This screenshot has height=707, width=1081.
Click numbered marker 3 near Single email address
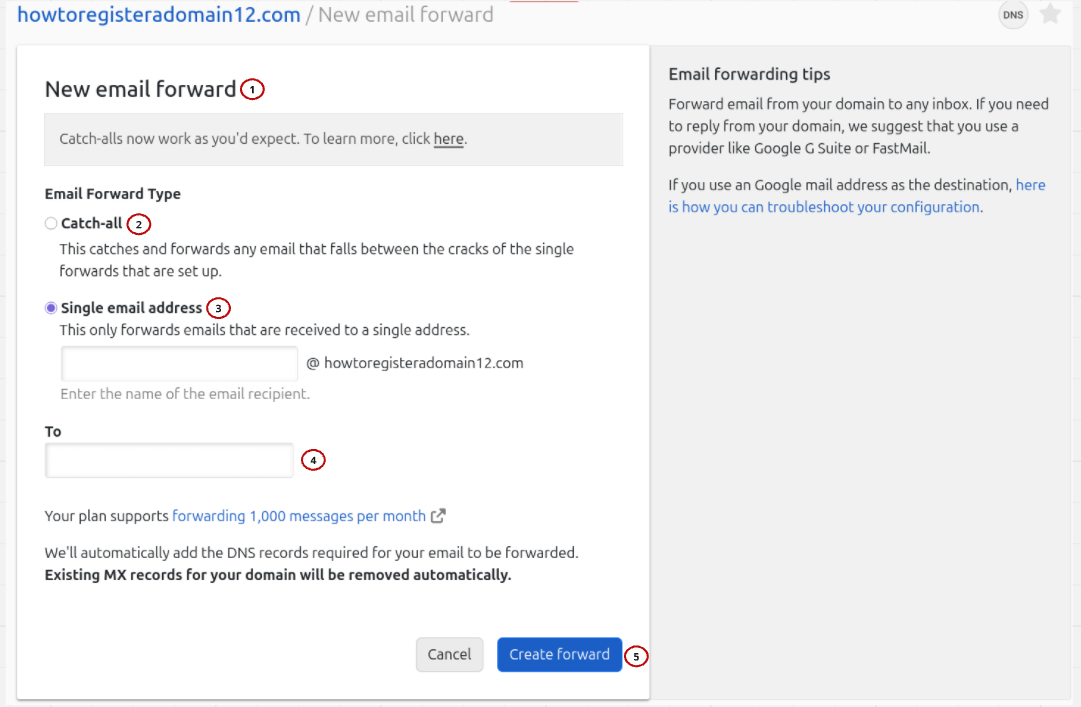point(218,308)
